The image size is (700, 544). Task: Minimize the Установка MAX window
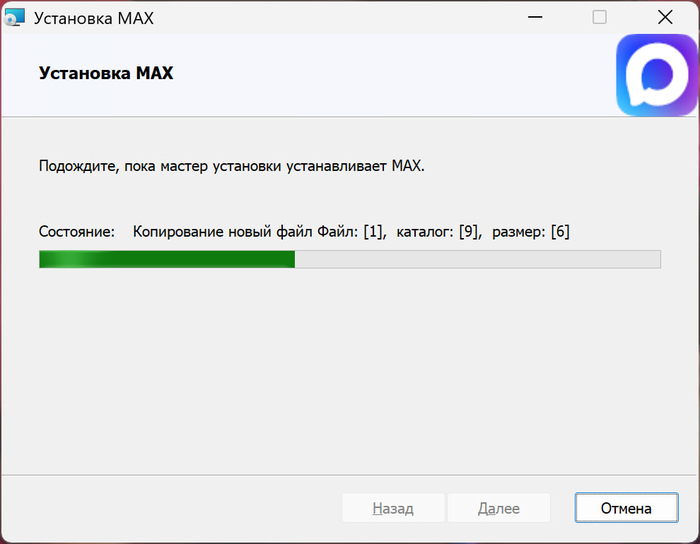(x=535, y=17)
